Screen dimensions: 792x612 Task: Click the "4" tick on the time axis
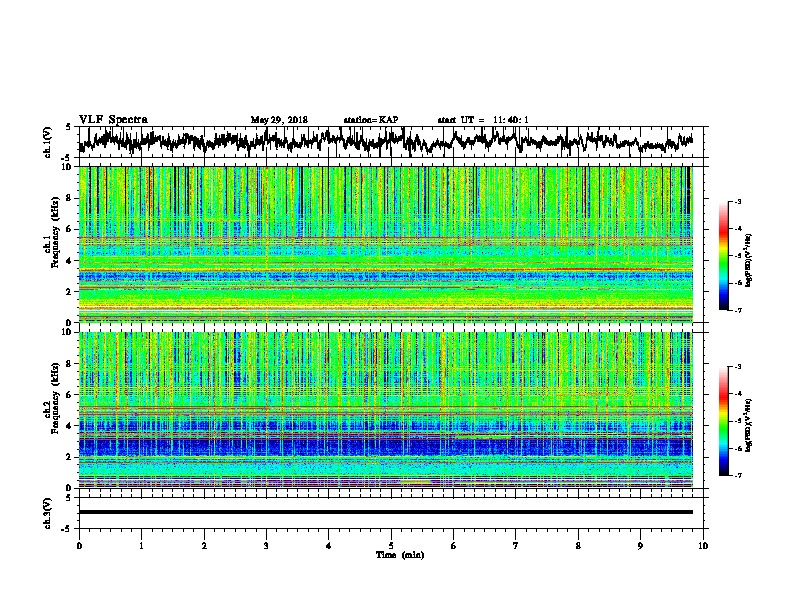(329, 546)
